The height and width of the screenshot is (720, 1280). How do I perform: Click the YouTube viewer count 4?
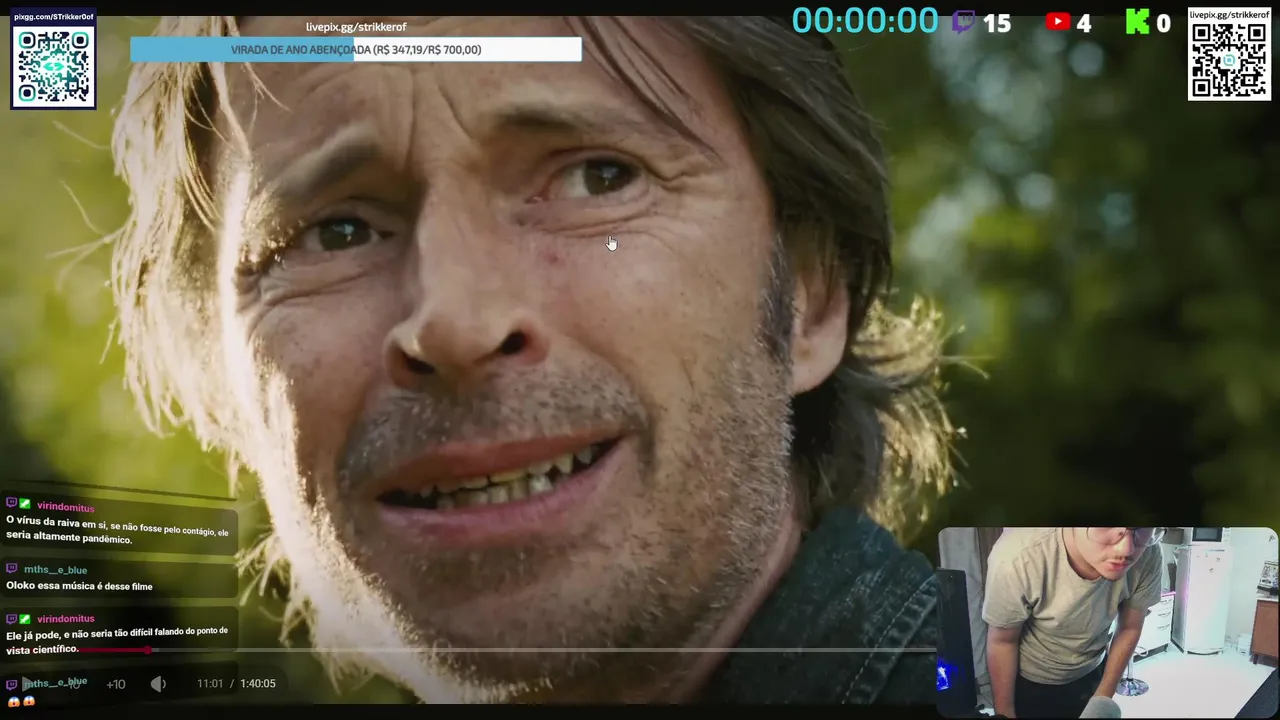pos(1084,23)
